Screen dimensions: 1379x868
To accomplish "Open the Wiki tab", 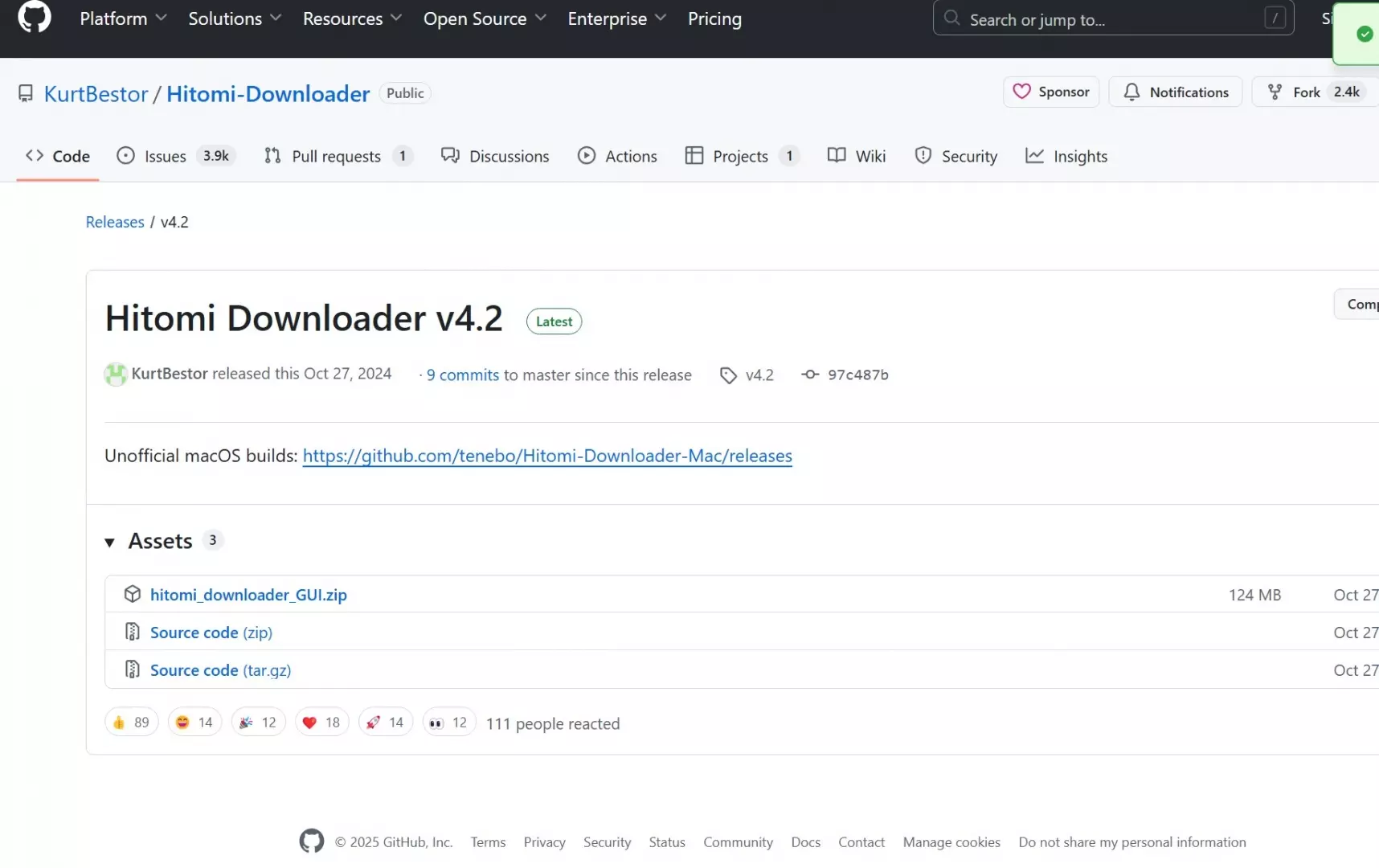I will 857,156.
